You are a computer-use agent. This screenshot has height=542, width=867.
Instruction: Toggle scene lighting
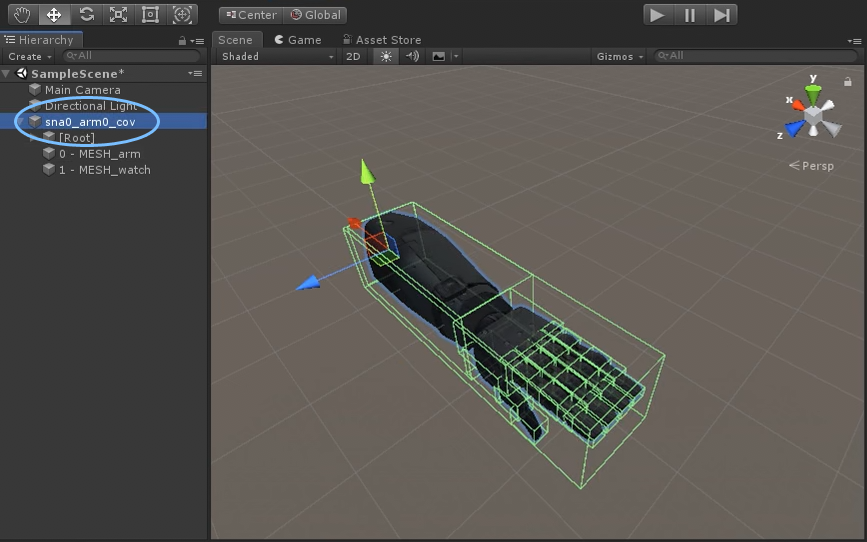point(386,56)
